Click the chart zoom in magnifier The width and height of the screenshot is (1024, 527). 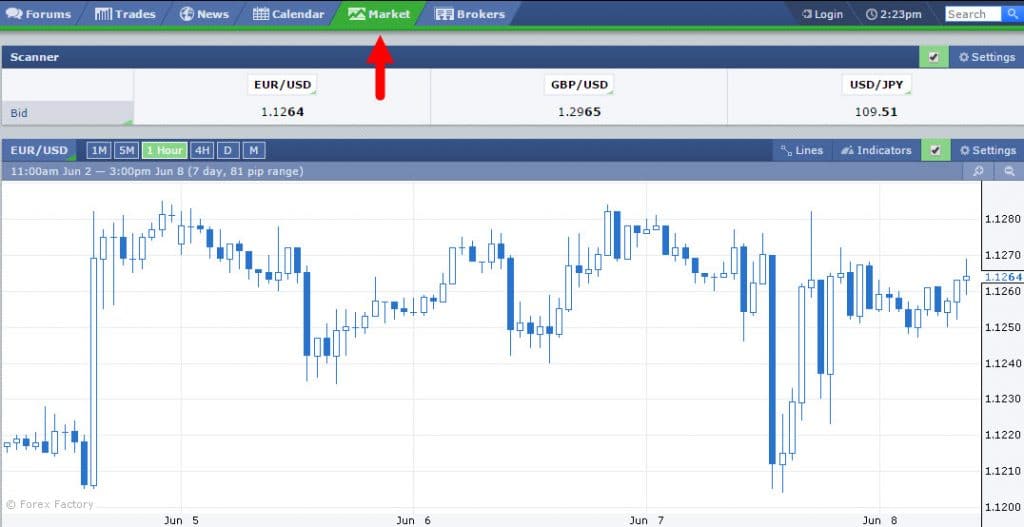point(979,171)
